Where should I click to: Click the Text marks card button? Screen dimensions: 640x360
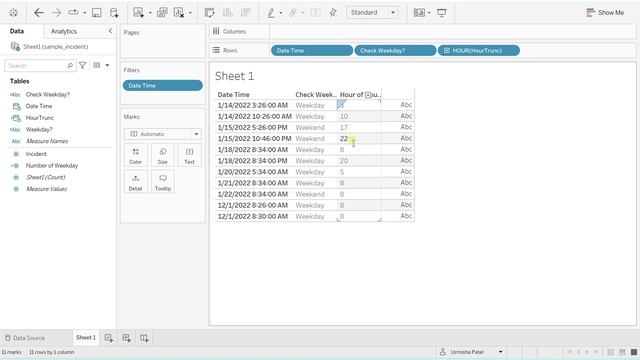point(189,156)
